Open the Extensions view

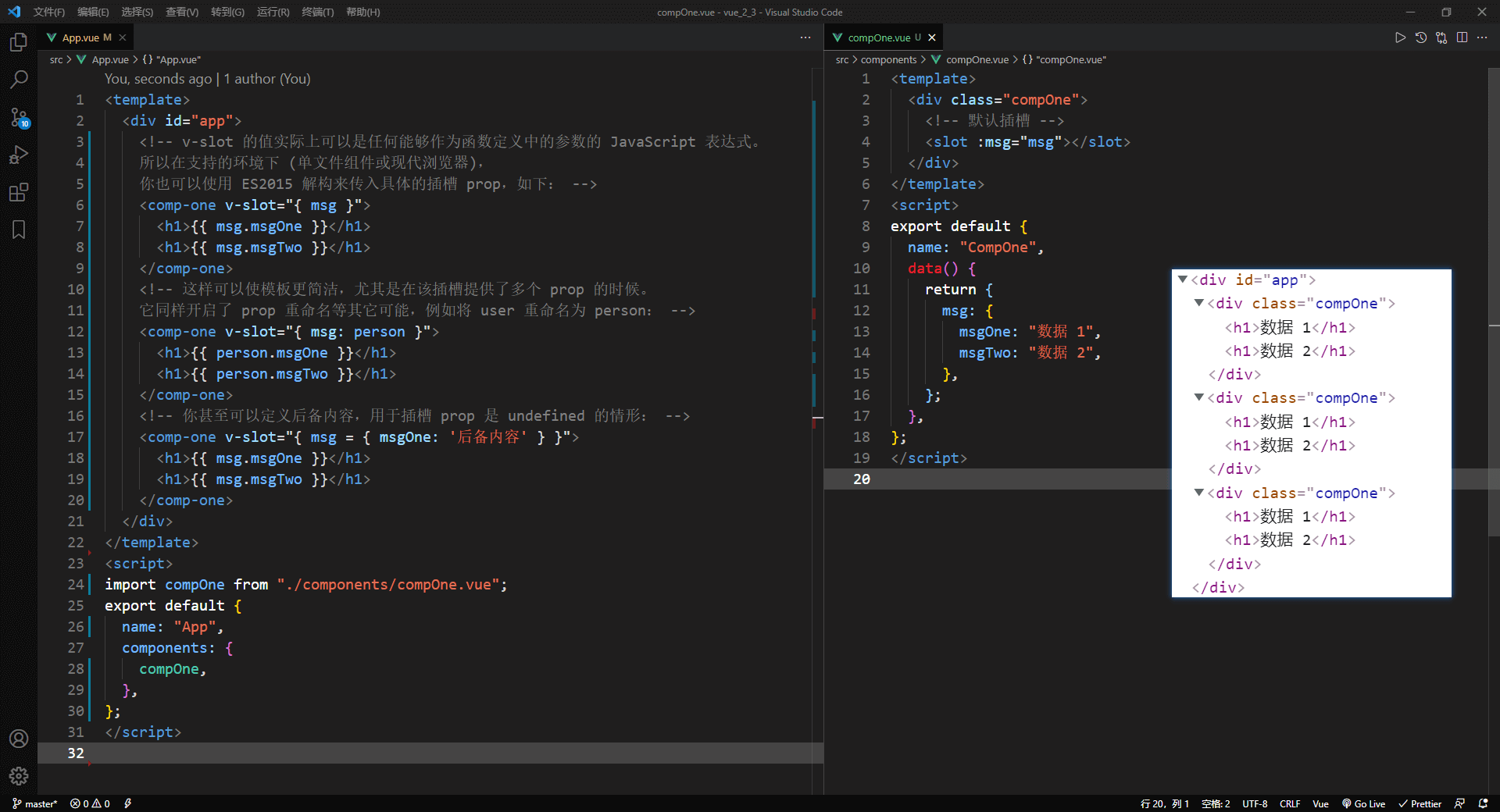pyautogui.click(x=19, y=192)
